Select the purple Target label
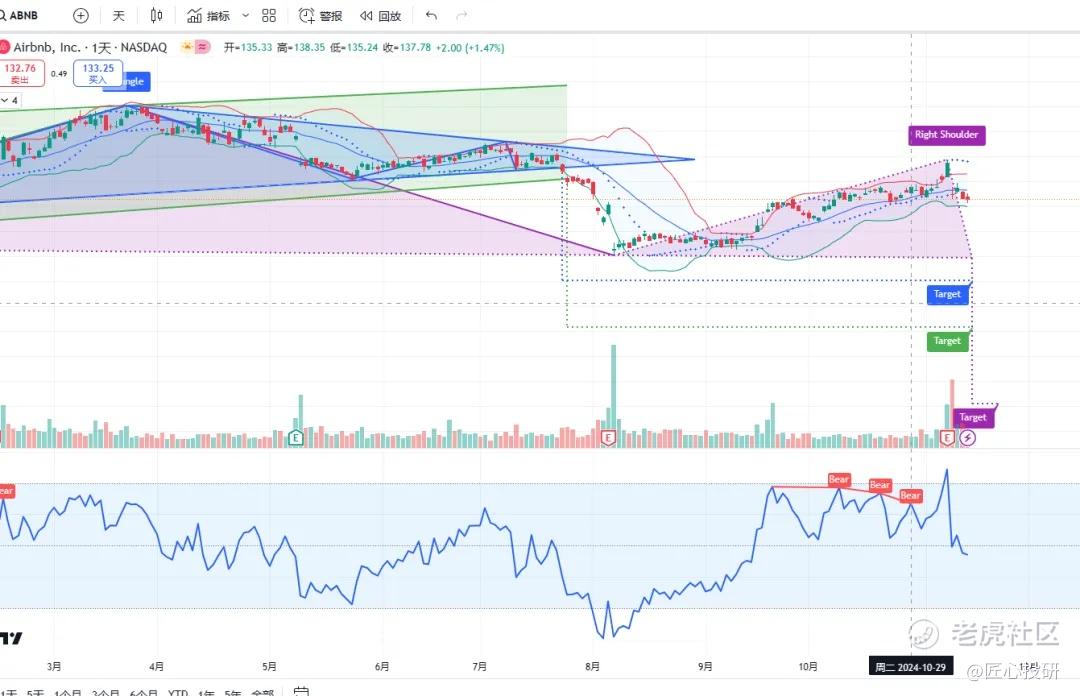 973,417
